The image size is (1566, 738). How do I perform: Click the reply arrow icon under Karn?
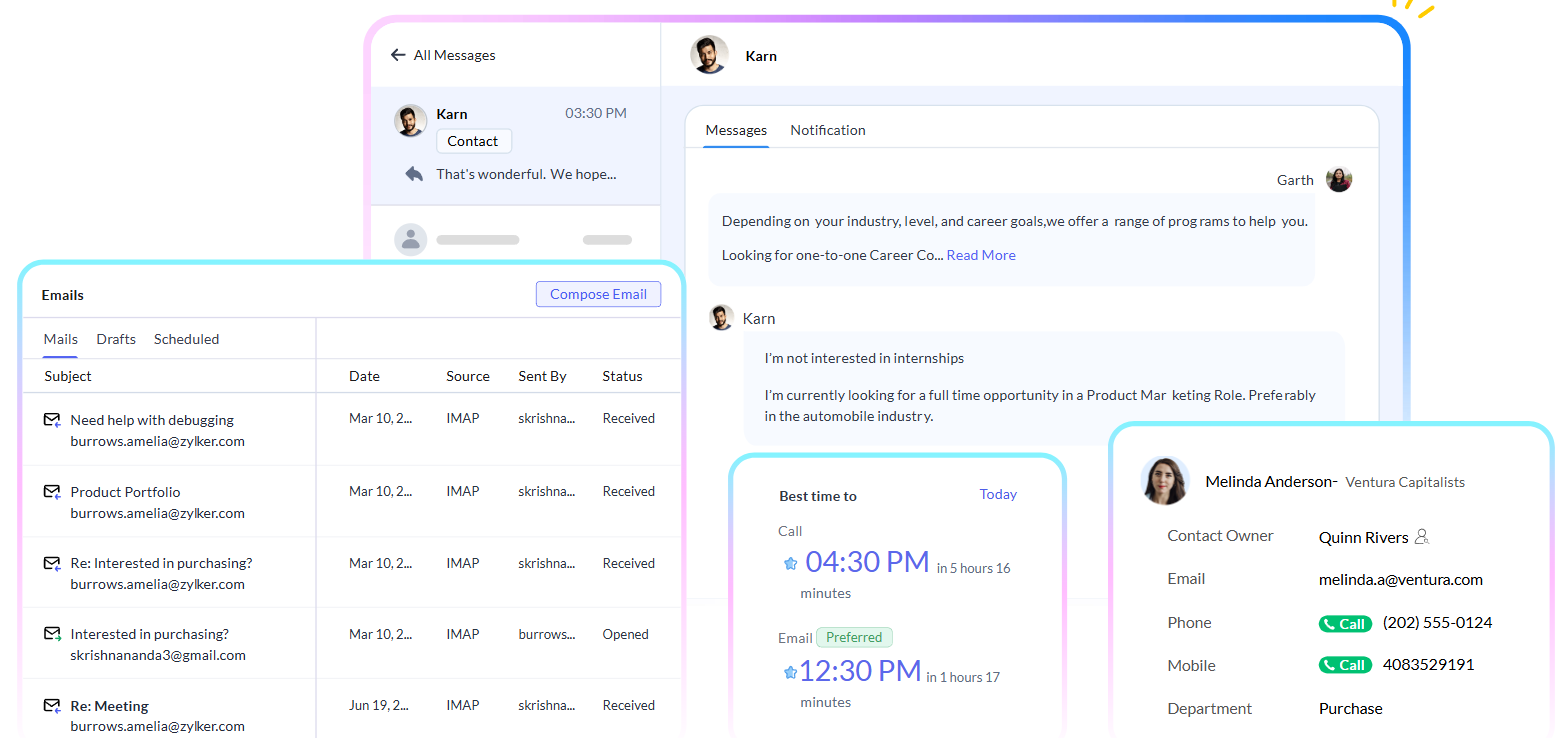[x=414, y=174]
